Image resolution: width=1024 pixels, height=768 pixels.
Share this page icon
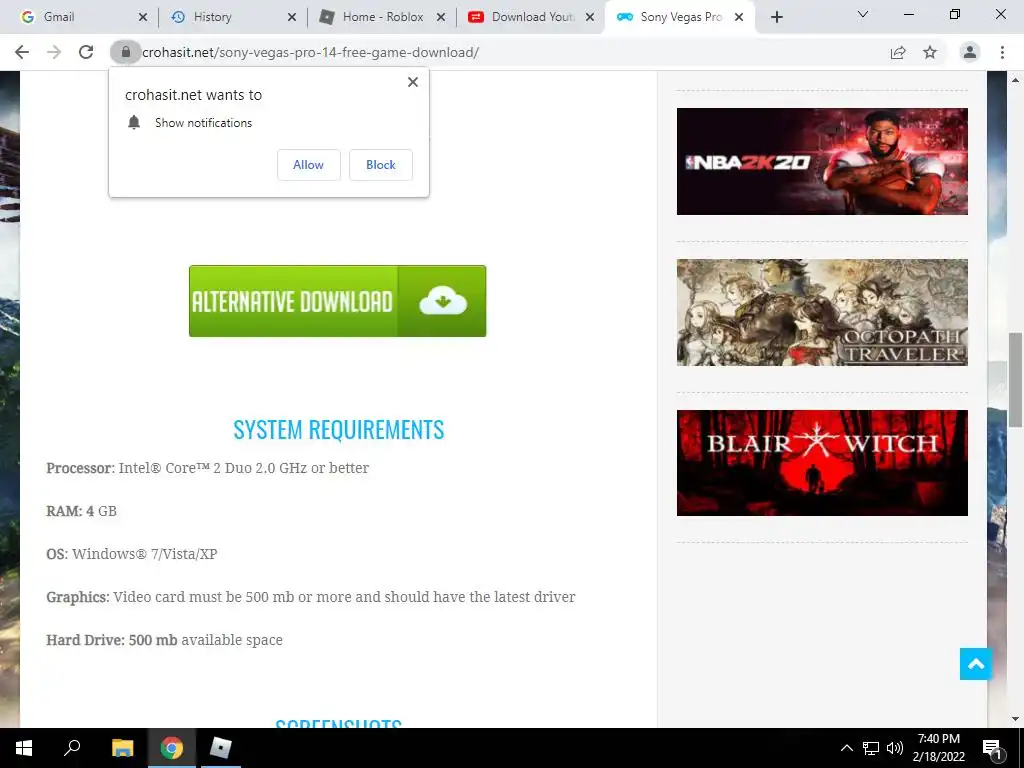[898, 52]
